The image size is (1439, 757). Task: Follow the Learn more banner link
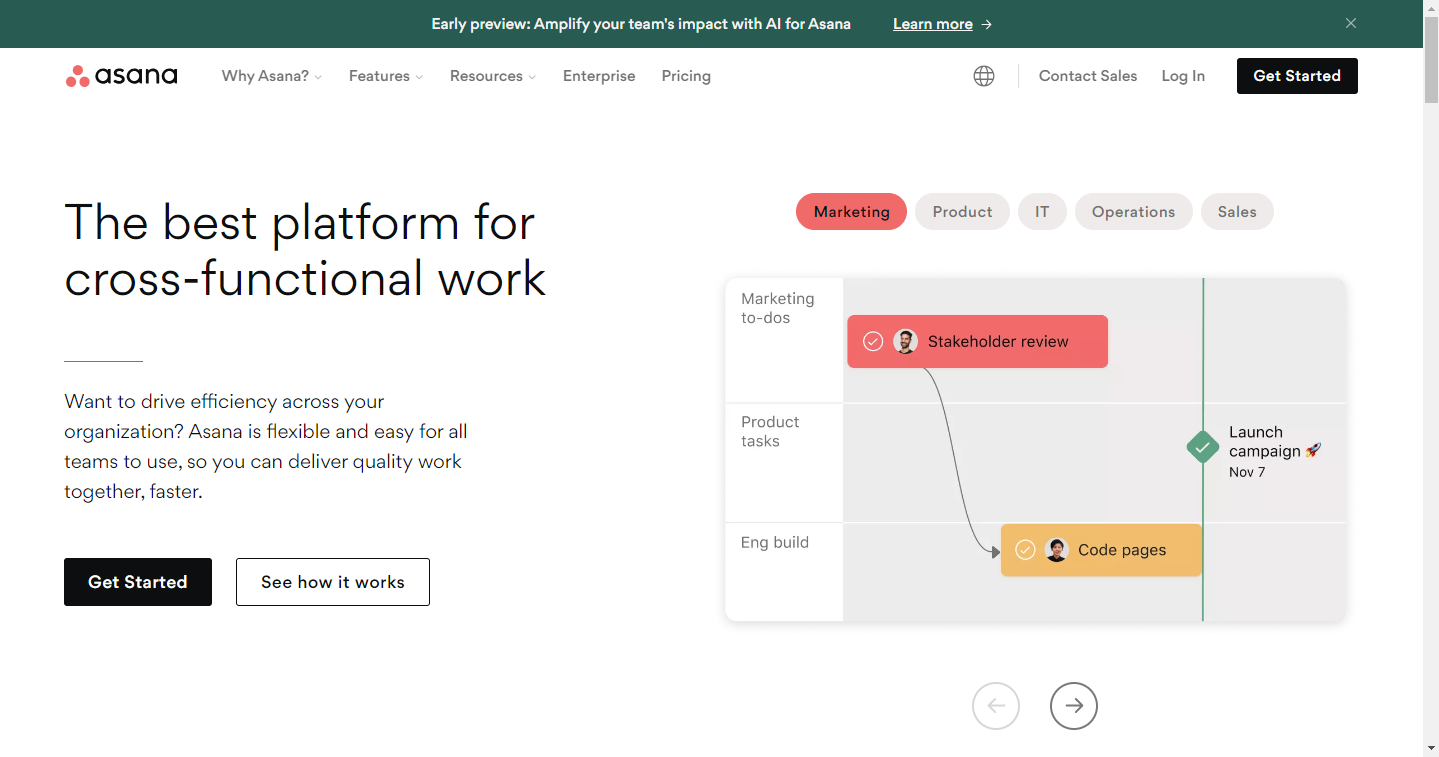[x=942, y=24]
